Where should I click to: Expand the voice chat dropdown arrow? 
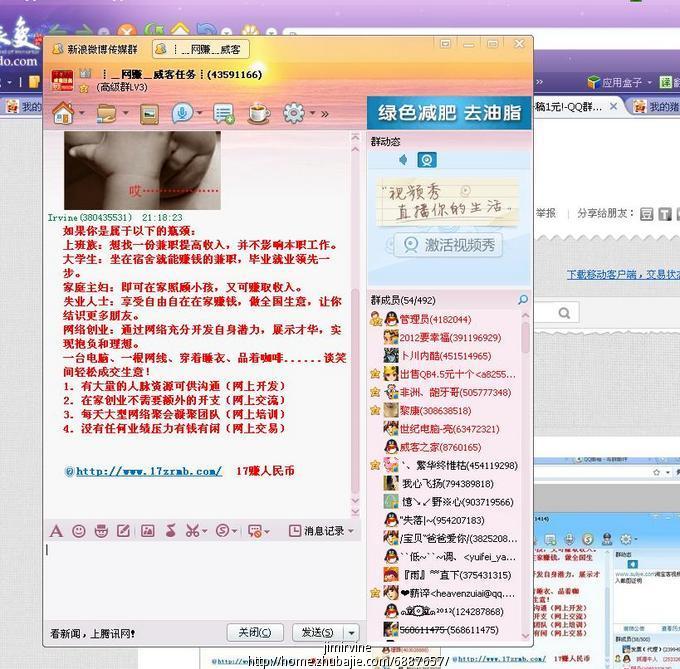coord(199,113)
